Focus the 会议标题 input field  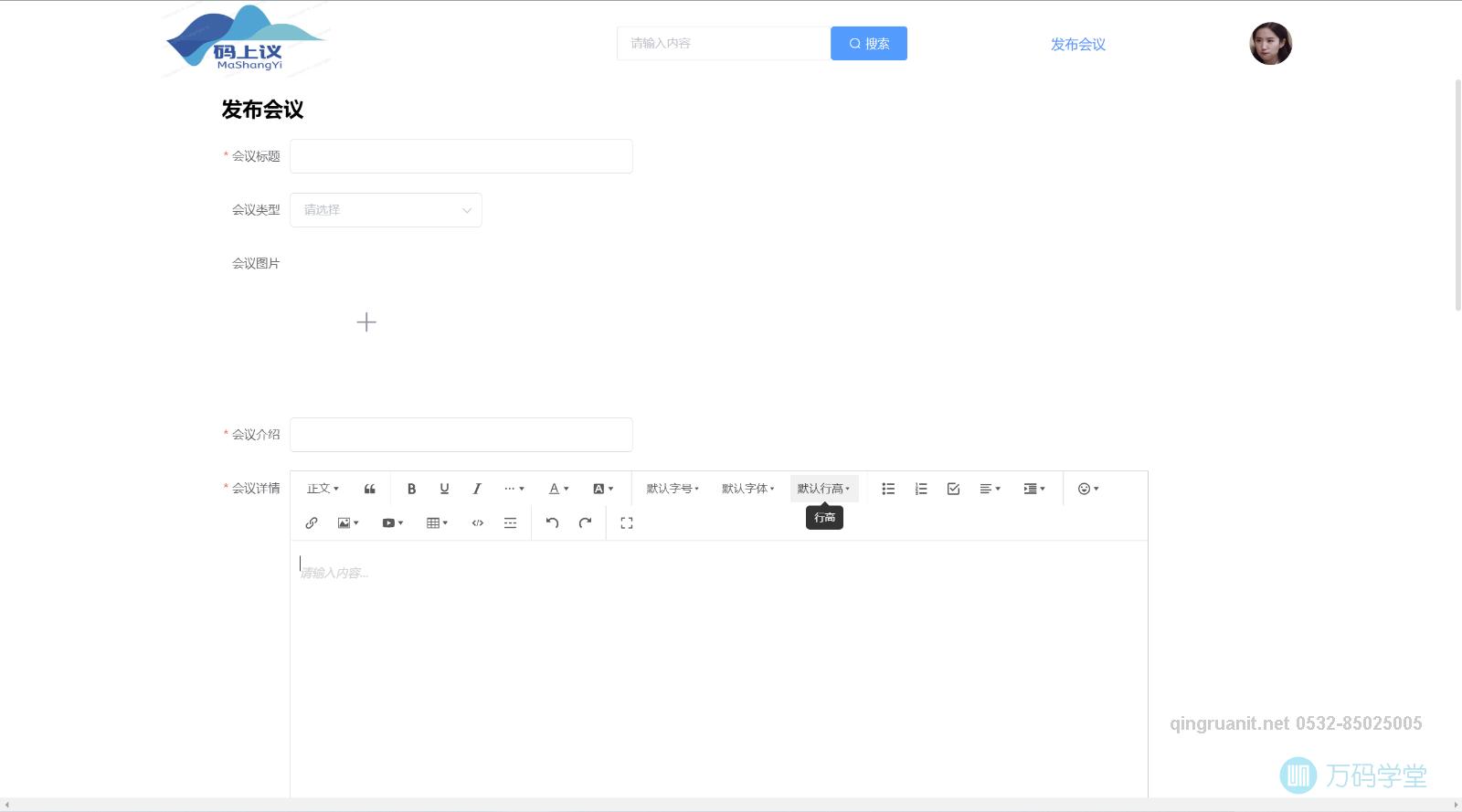pos(461,156)
